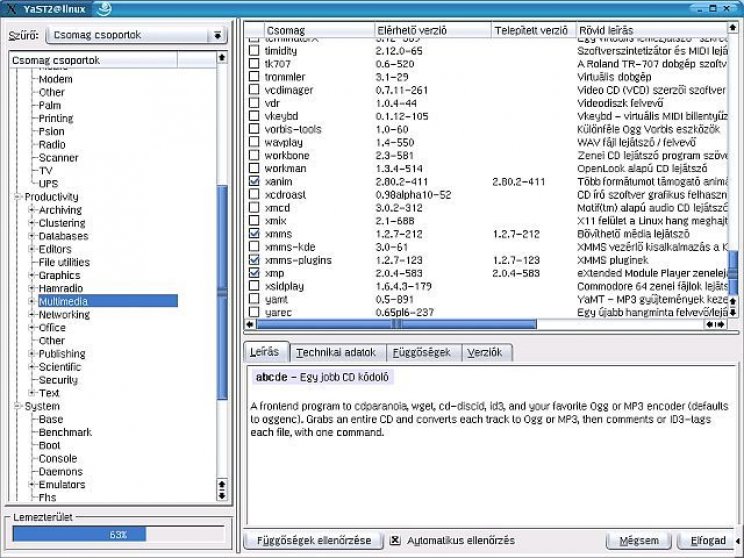744x558 pixels.
Task: Expand the Networking subgroup
Action: 32,314
